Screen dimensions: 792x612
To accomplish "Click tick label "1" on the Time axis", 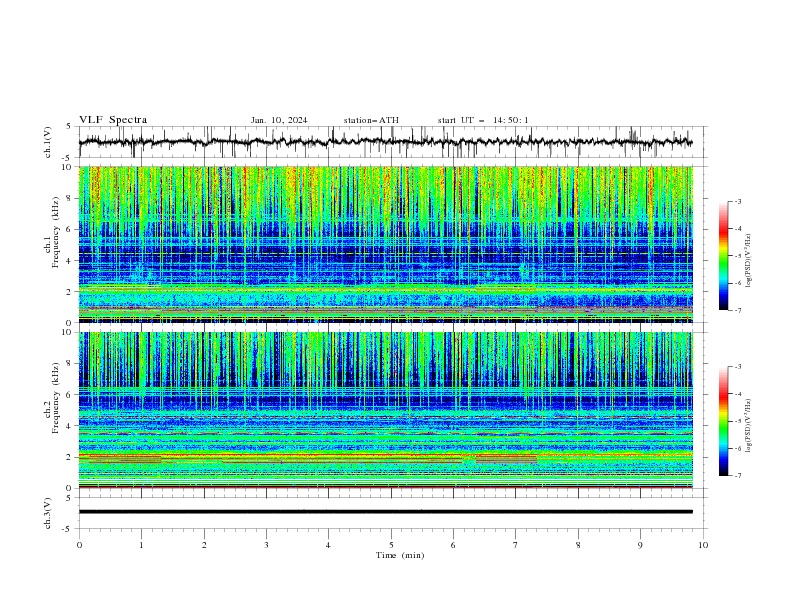I will 141,545.
